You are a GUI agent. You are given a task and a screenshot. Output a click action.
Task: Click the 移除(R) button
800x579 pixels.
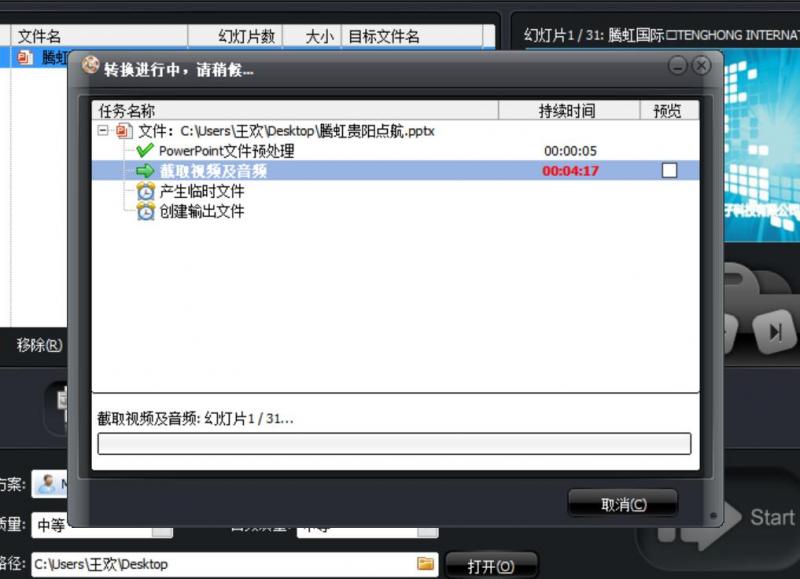pyautogui.click(x=39, y=346)
